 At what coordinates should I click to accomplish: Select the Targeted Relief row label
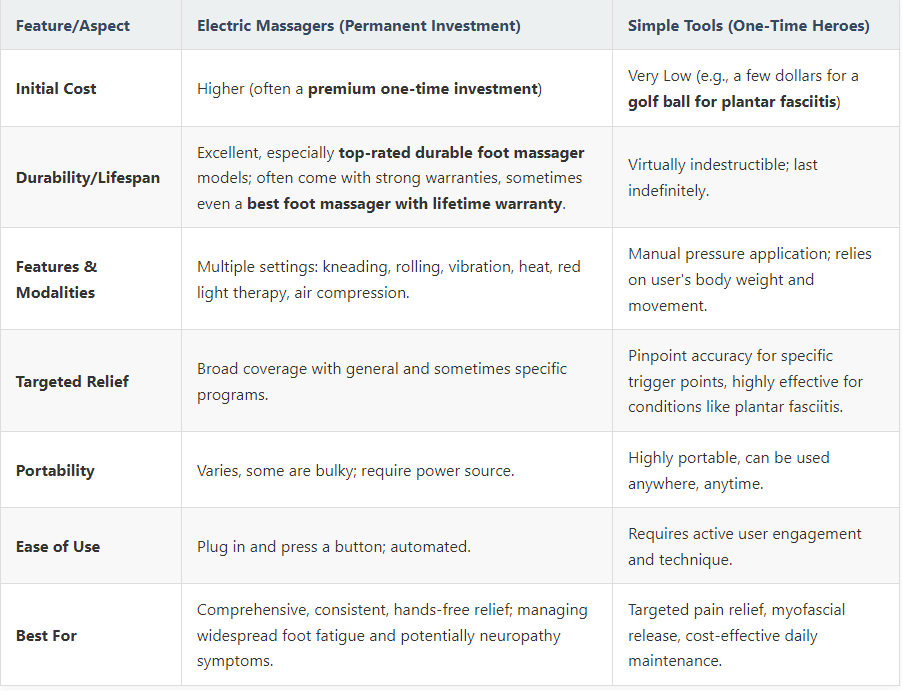72,381
